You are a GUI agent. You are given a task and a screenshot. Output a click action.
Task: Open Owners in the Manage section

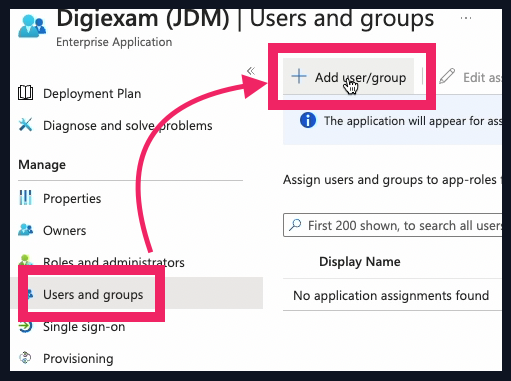point(65,231)
